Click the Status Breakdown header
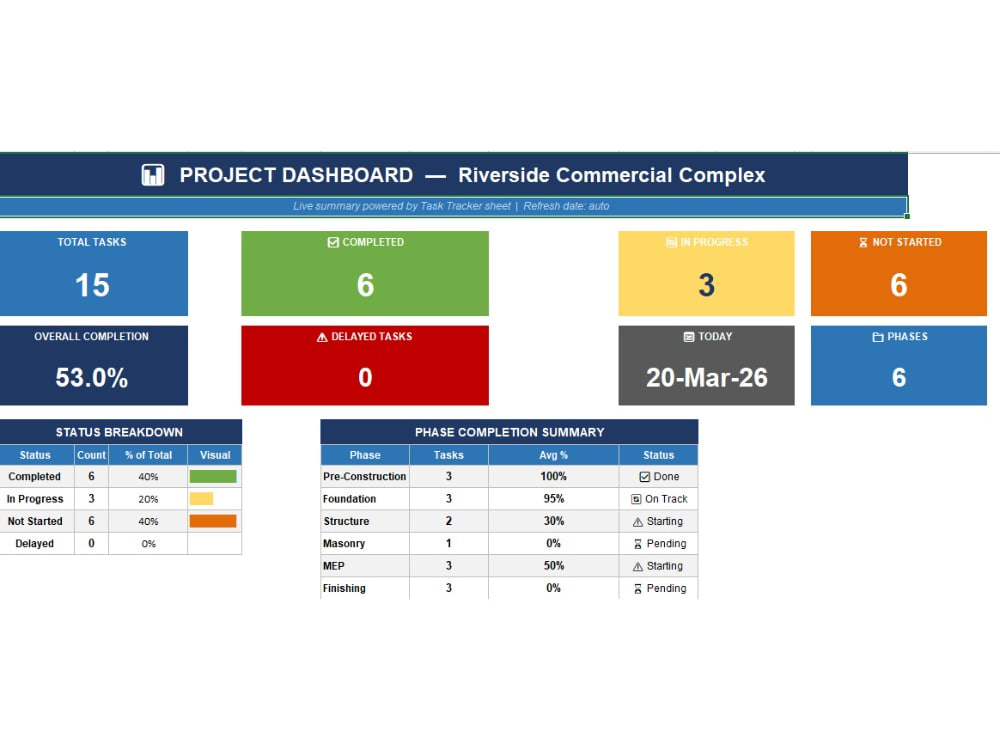Image resolution: width=1000 pixels, height=750 pixels. 121,432
